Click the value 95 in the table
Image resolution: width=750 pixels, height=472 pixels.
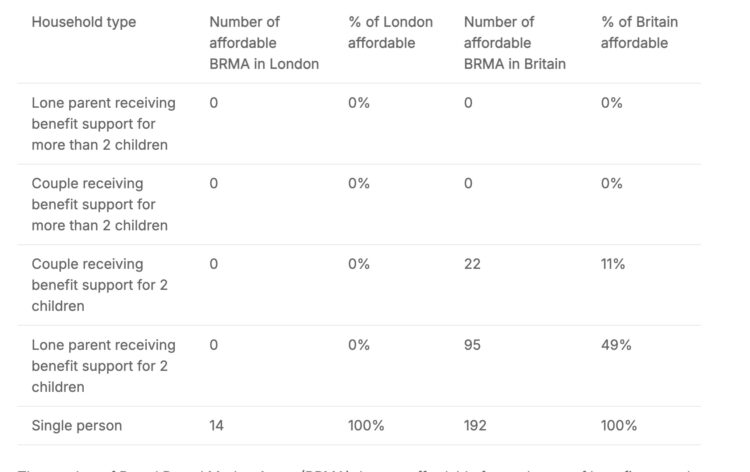click(472, 345)
